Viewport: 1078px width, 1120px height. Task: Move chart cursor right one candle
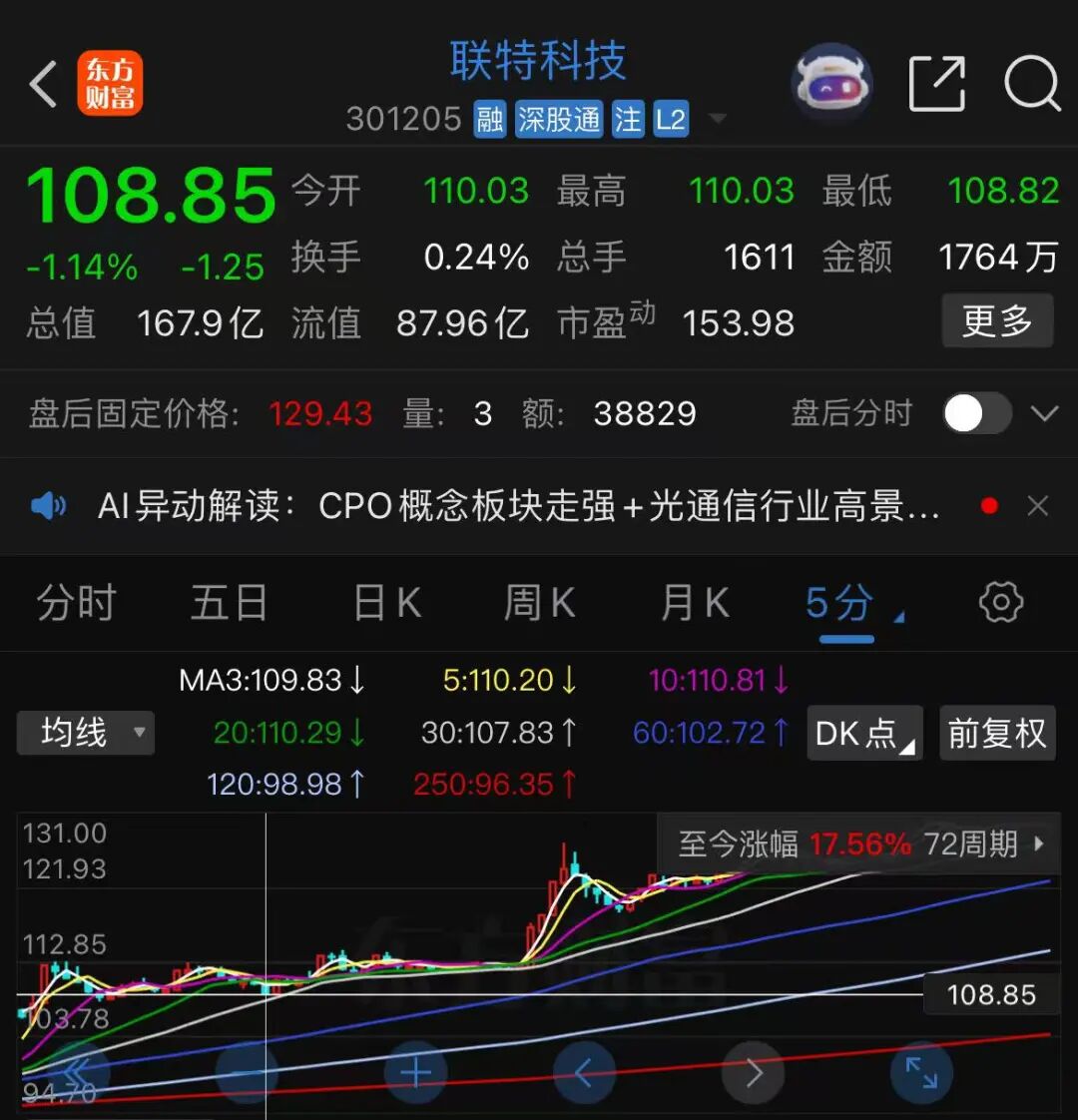coord(754,1072)
